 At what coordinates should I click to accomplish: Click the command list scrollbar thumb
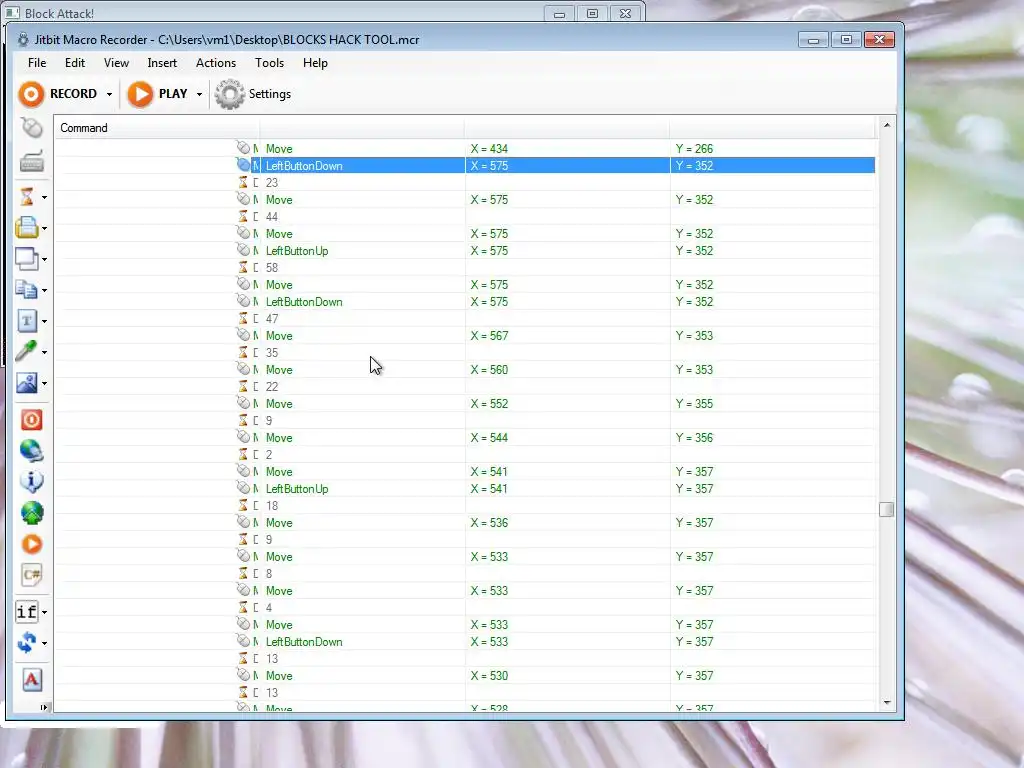click(886, 509)
